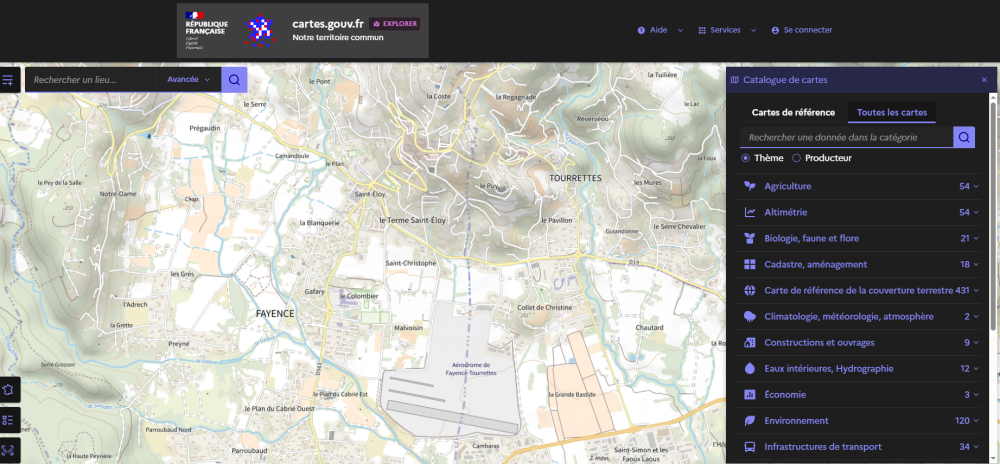Click the Environnement leaf icon
Viewport: 1000px width, 464px height.
750,421
